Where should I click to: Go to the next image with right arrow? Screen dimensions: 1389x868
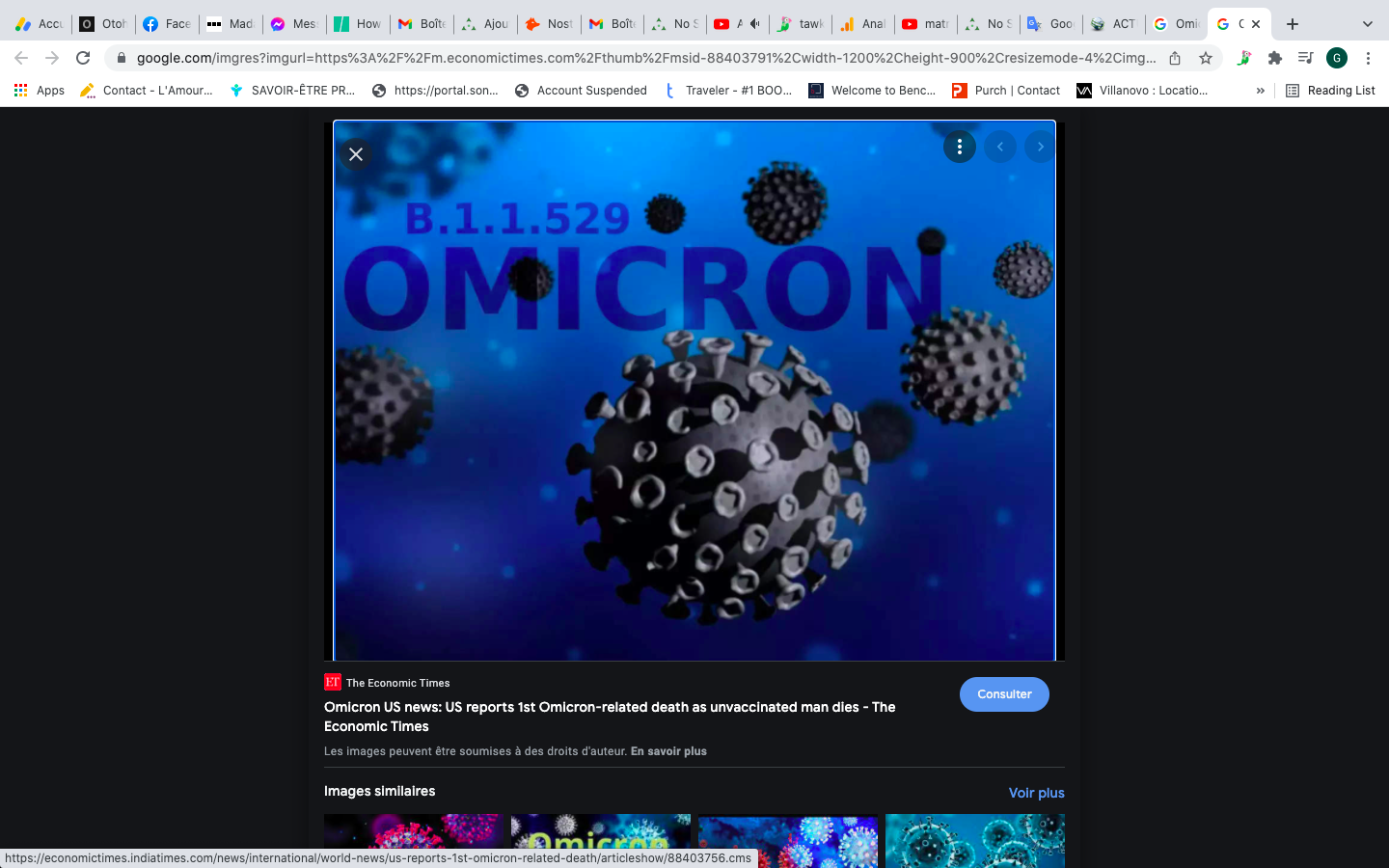coord(1040,147)
